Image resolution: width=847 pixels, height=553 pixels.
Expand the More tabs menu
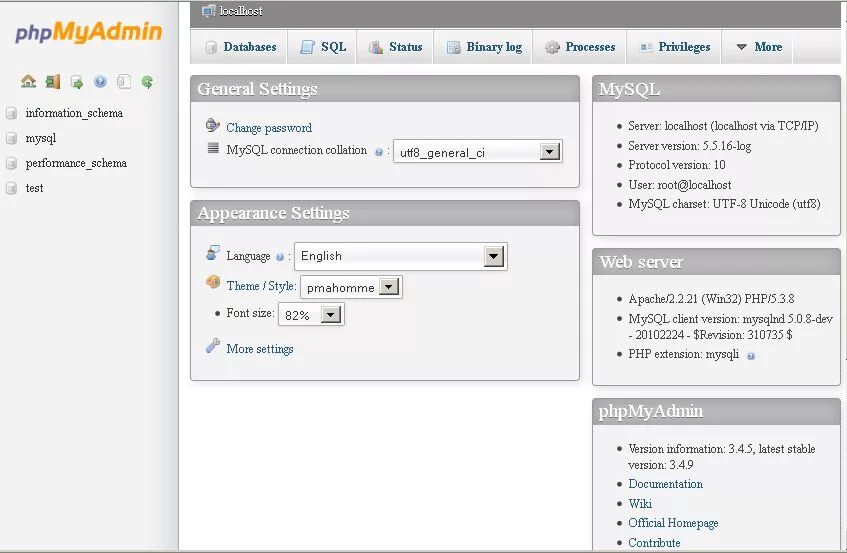pos(758,47)
